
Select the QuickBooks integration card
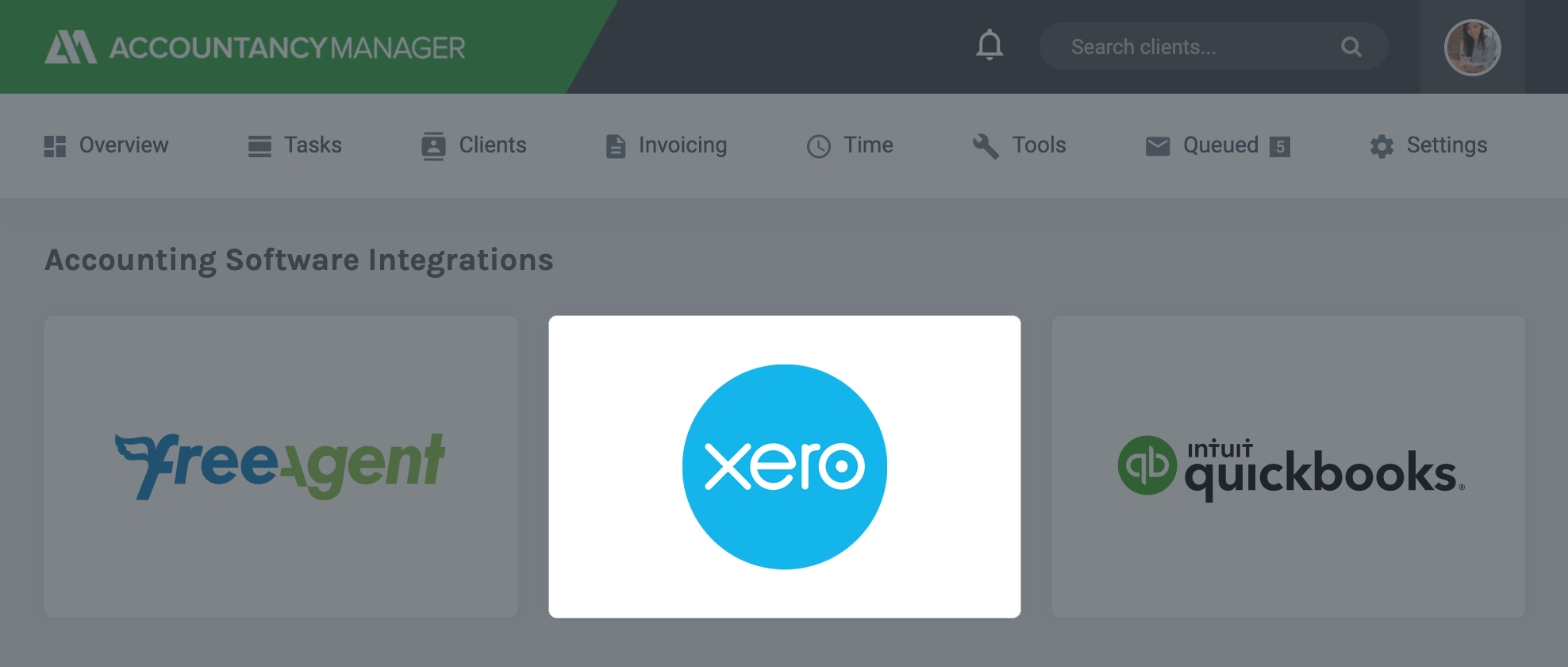pyautogui.click(x=1289, y=467)
